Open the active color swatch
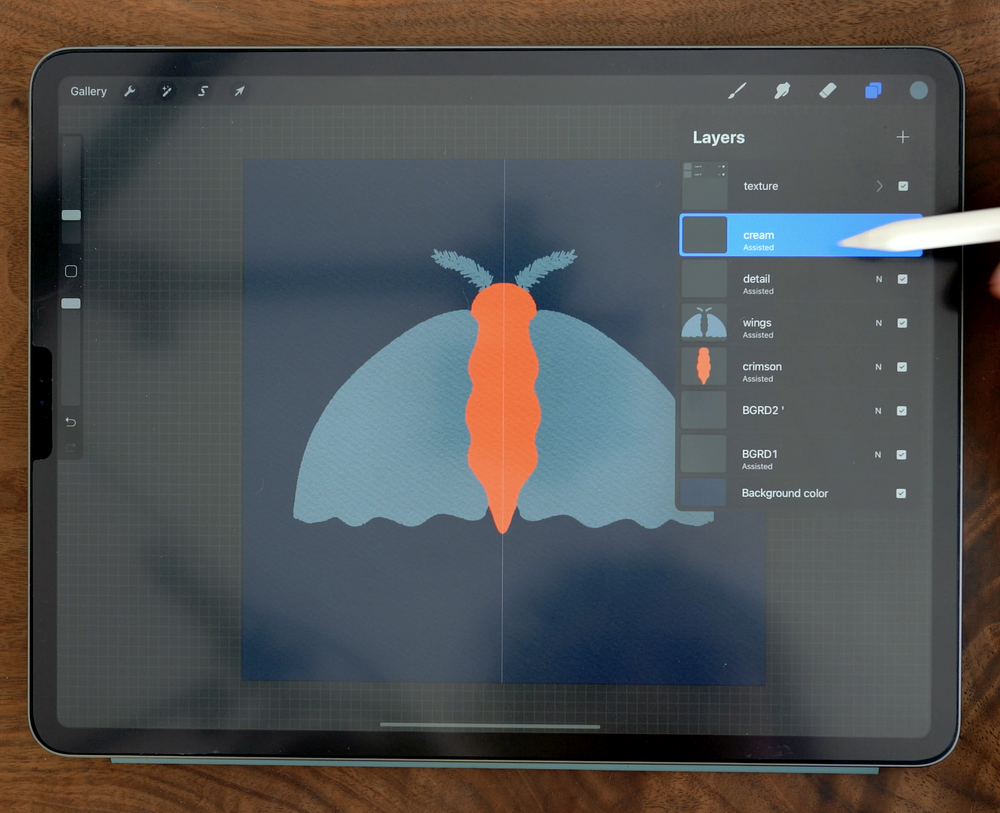The width and height of the screenshot is (1000, 813). tap(918, 90)
